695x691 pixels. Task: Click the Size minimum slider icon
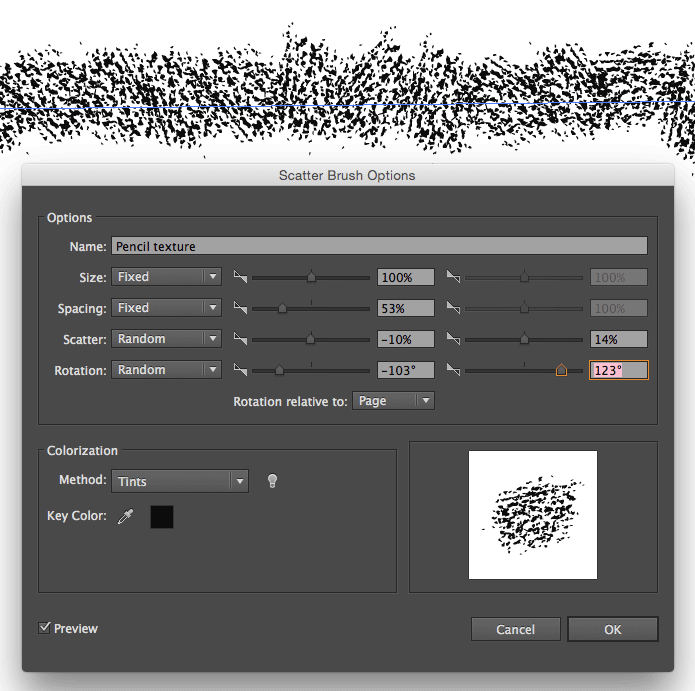239,277
